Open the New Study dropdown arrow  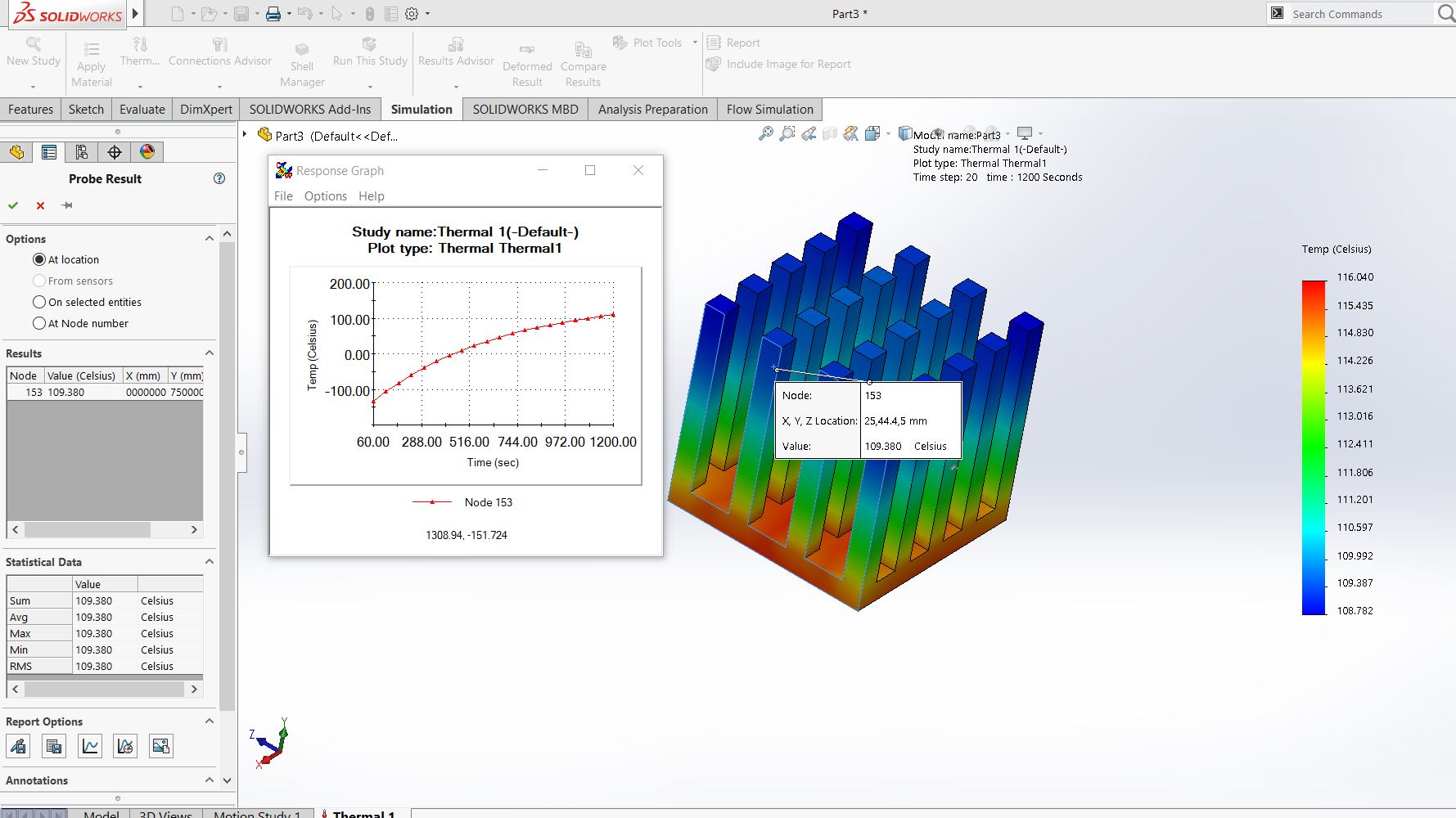[x=34, y=87]
